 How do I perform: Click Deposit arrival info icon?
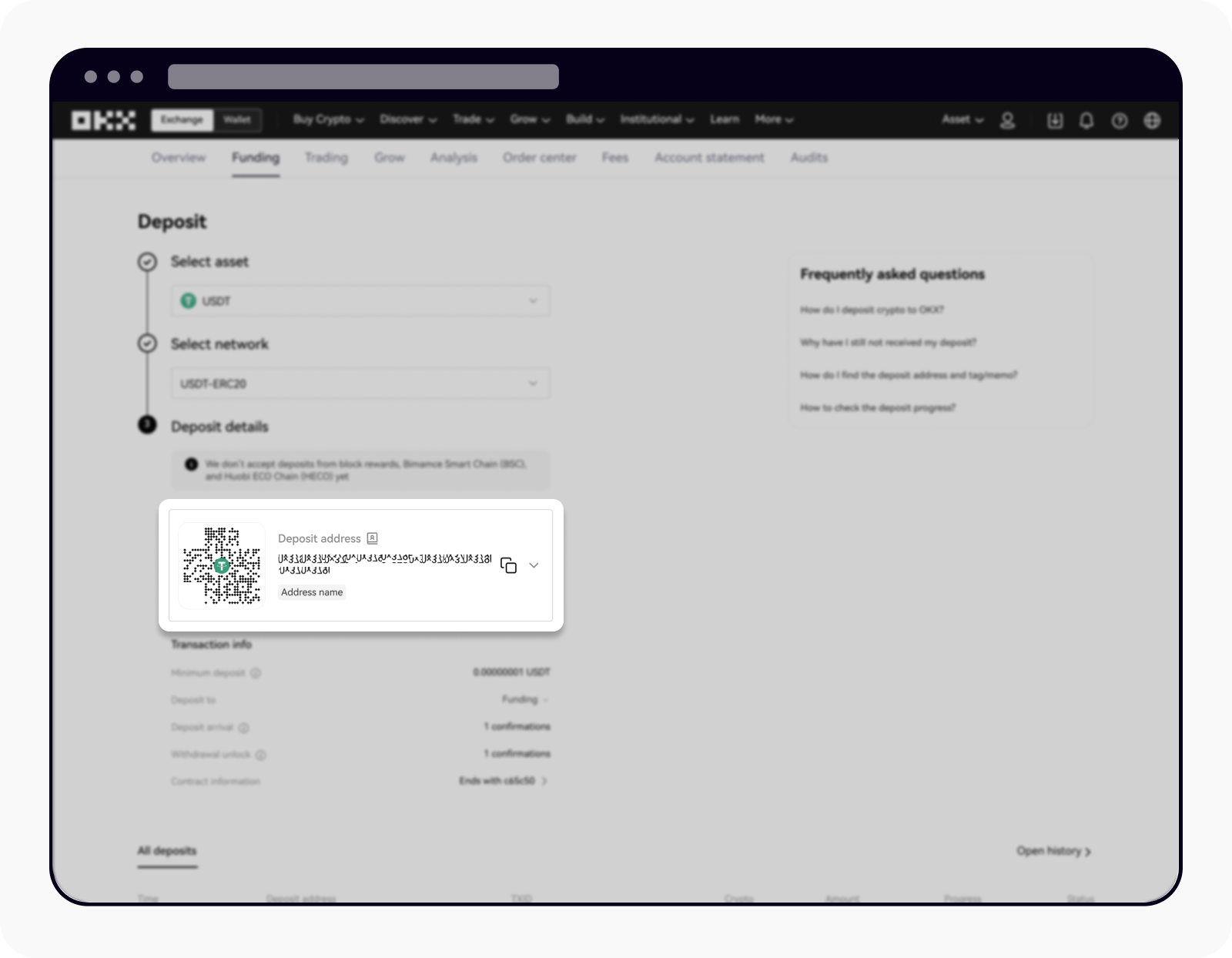(244, 728)
